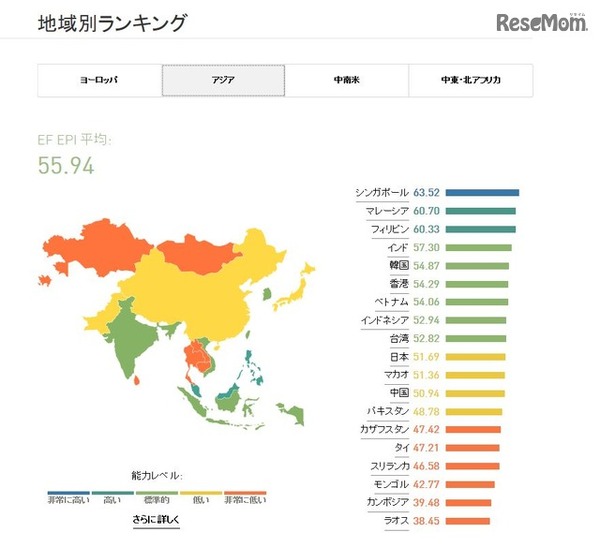
Task: Click the blue 非常に高い legend swatch
Action: click(x=68, y=493)
